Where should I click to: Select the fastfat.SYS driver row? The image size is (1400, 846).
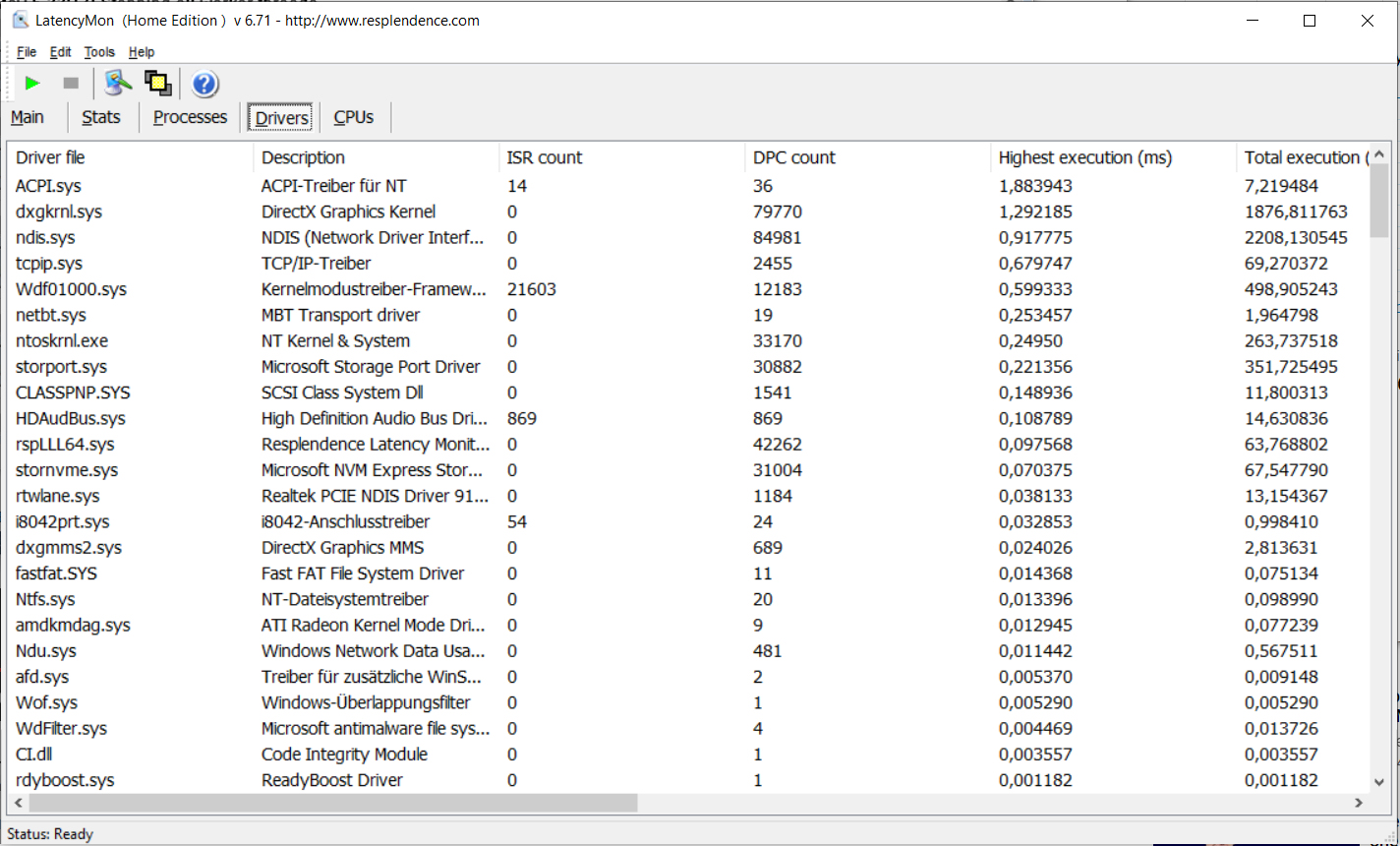pyautogui.click(x=688, y=574)
